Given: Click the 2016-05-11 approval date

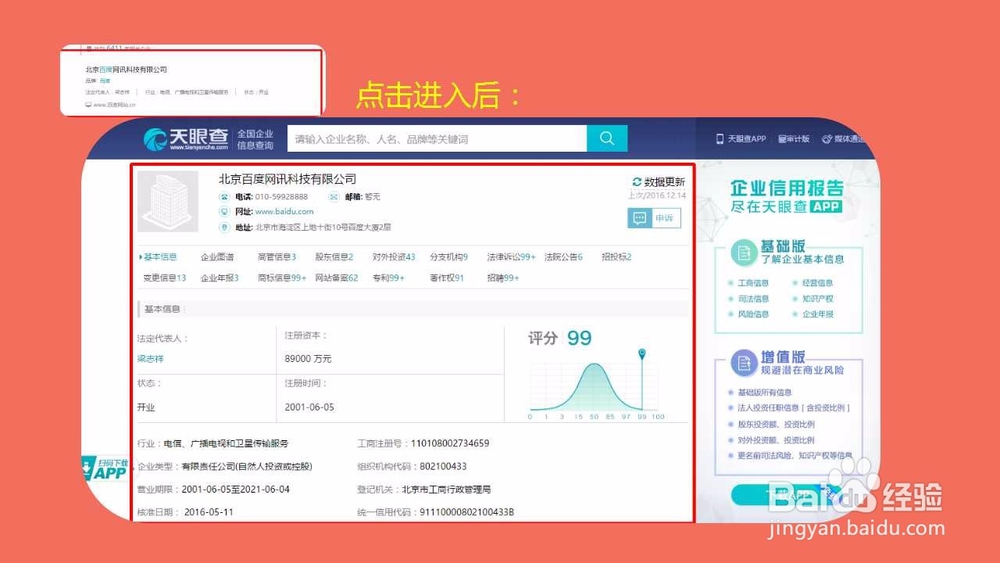Looking at the screenshot, I should pyautogui.click(x=209, y=512).
